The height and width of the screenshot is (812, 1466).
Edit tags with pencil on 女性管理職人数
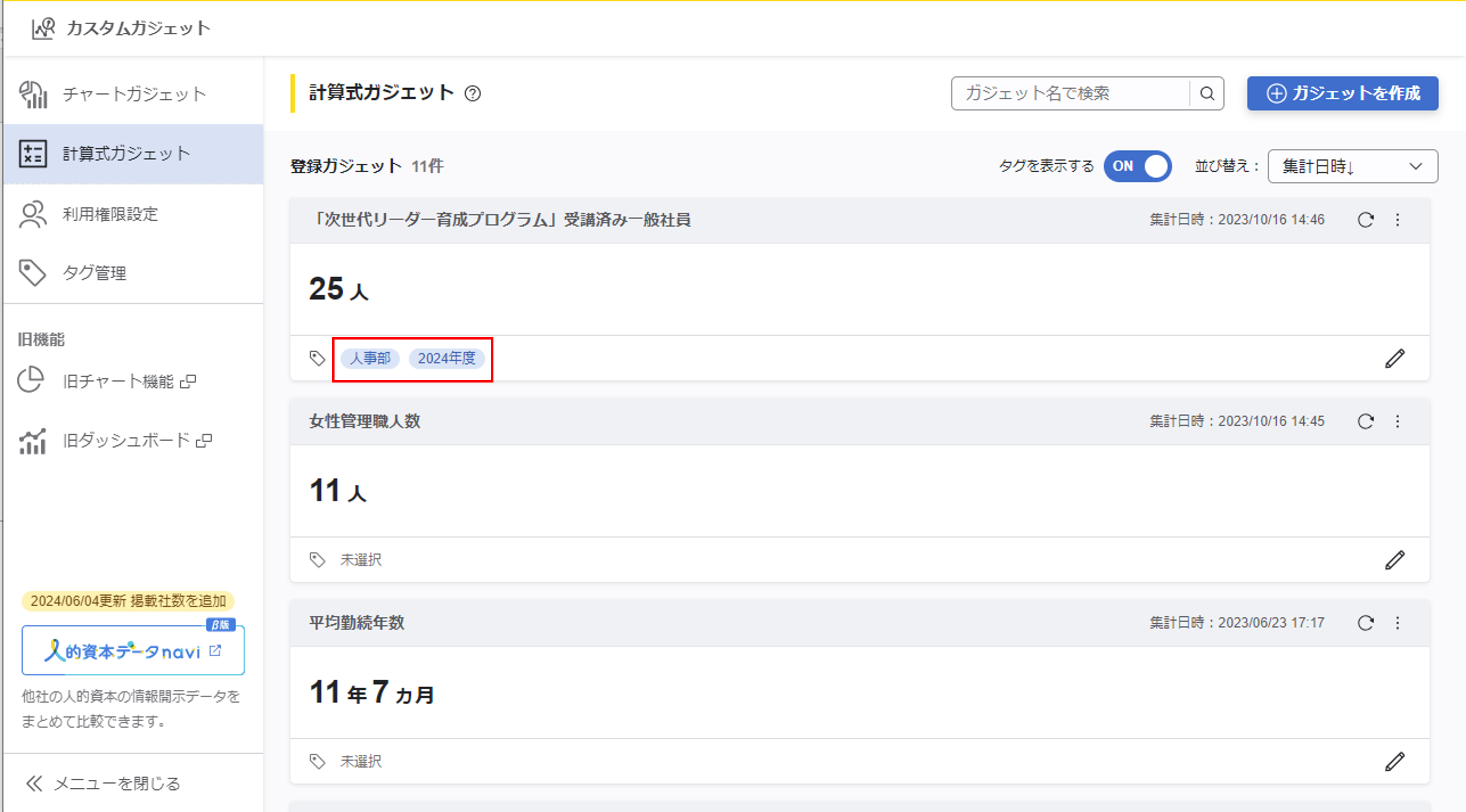pyautogui.click(x=1394, y=560)
